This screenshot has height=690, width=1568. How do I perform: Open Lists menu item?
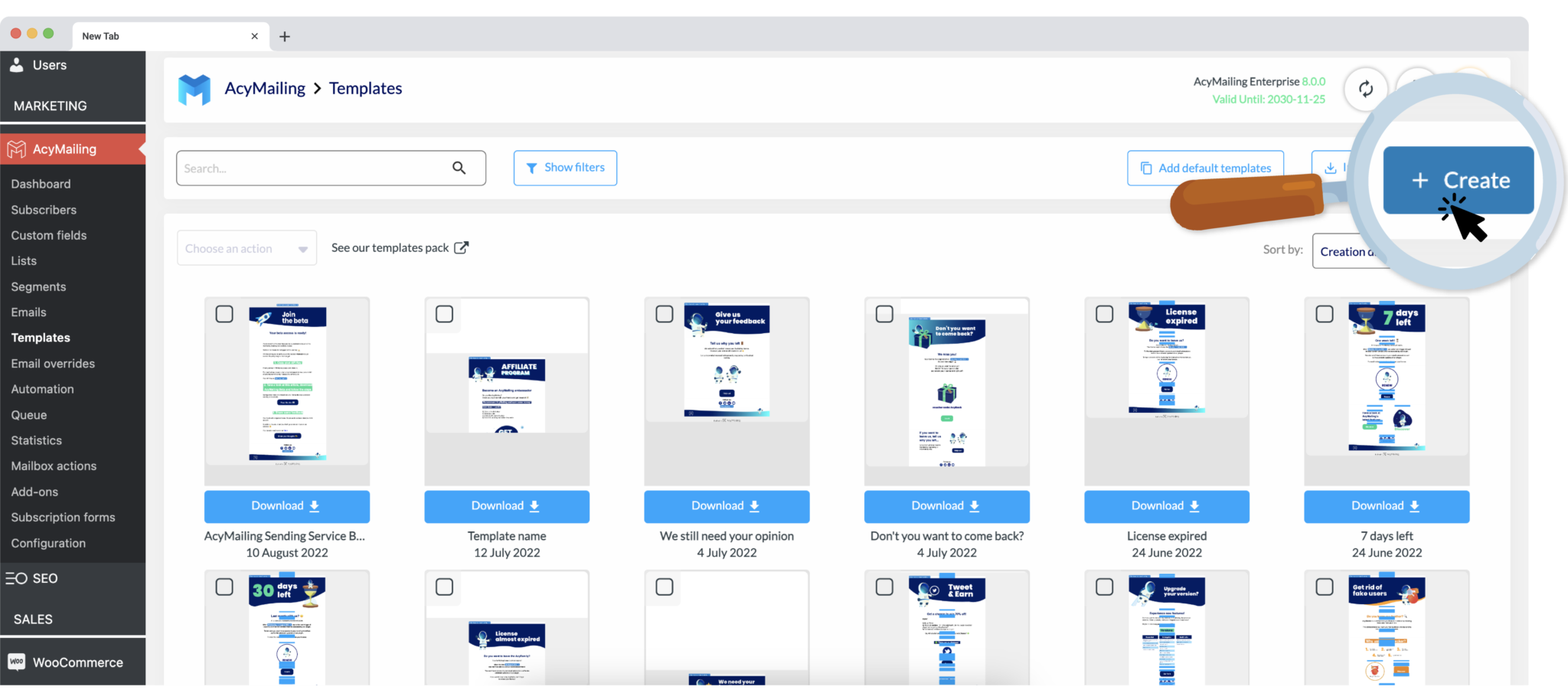click(x=24, y=261)
